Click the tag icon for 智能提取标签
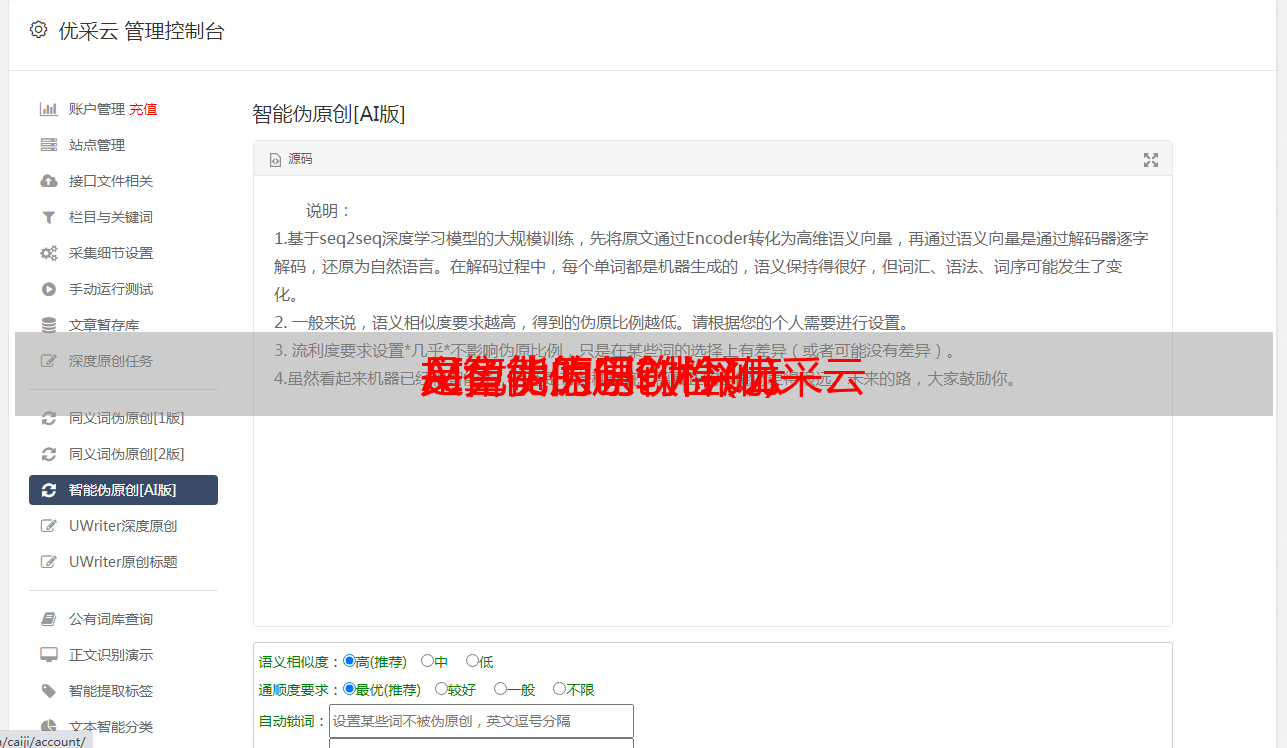Screen dimensions: 1287x748 [x=48, y=691]
